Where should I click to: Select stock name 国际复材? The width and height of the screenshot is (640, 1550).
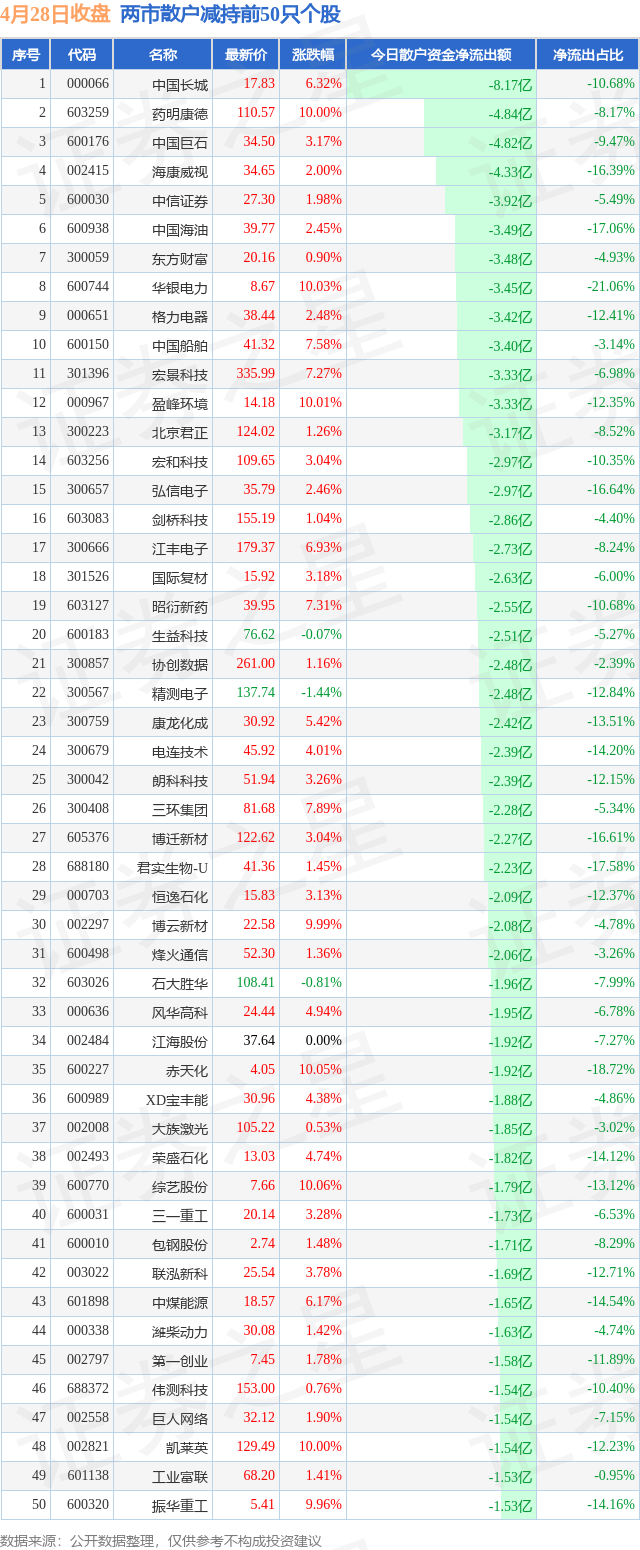(x=181, y=577)
